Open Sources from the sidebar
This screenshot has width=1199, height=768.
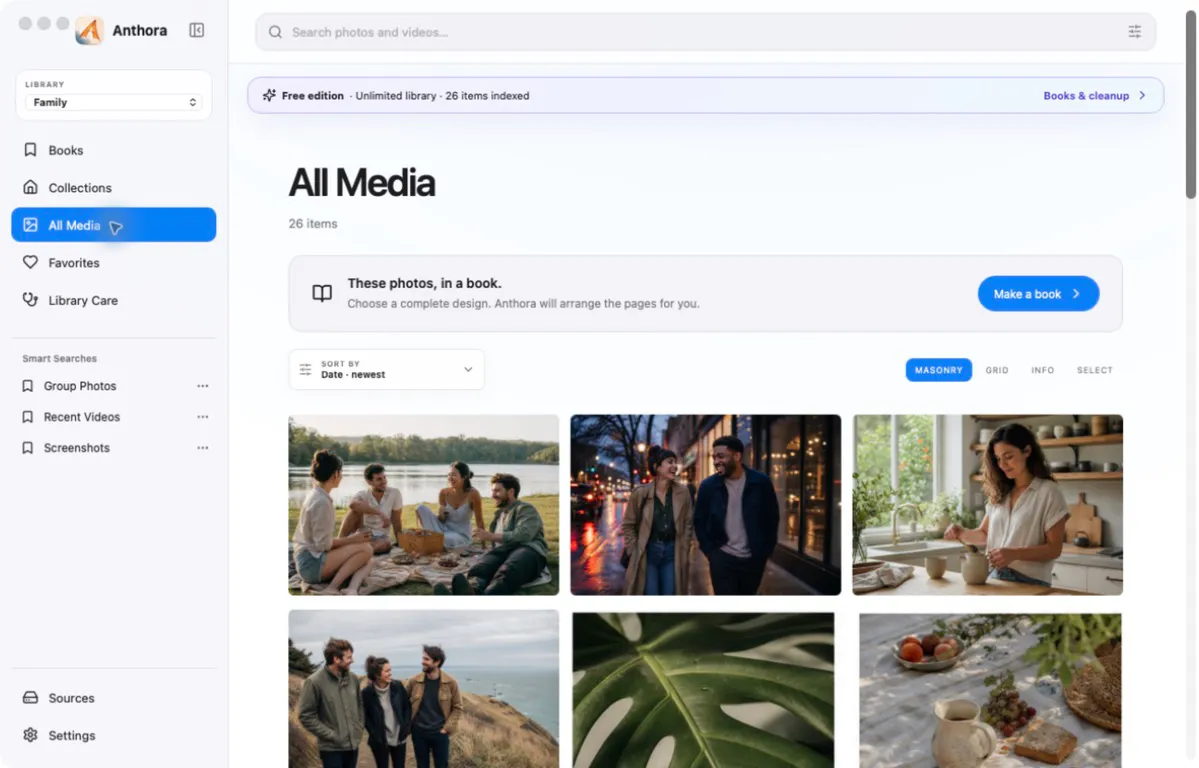pos(114,698)
